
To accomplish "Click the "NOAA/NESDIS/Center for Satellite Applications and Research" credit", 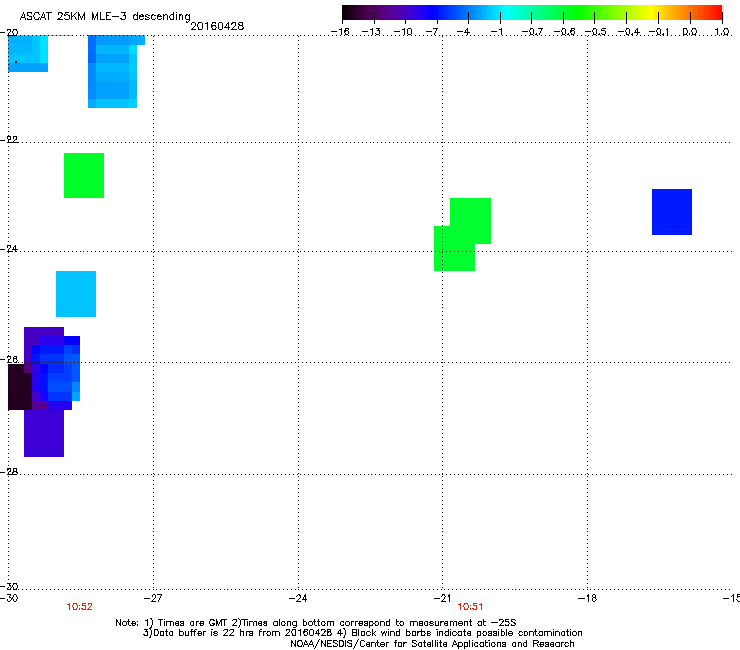I will 432,644.
